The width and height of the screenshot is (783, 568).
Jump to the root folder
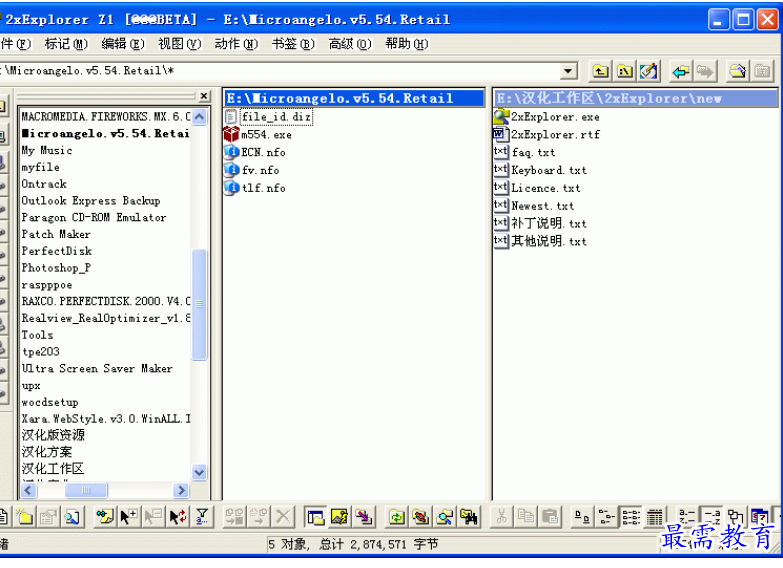tap(625, 71)
